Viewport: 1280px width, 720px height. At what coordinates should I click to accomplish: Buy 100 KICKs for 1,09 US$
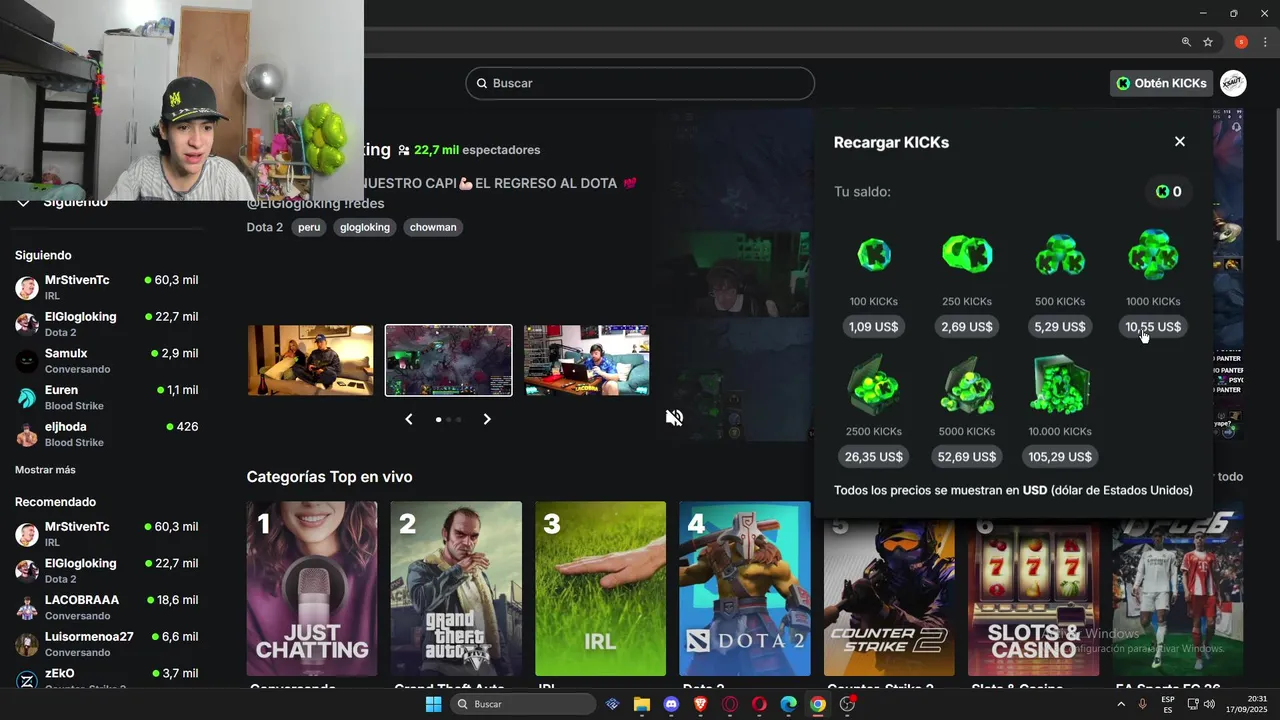coord(874,327)
